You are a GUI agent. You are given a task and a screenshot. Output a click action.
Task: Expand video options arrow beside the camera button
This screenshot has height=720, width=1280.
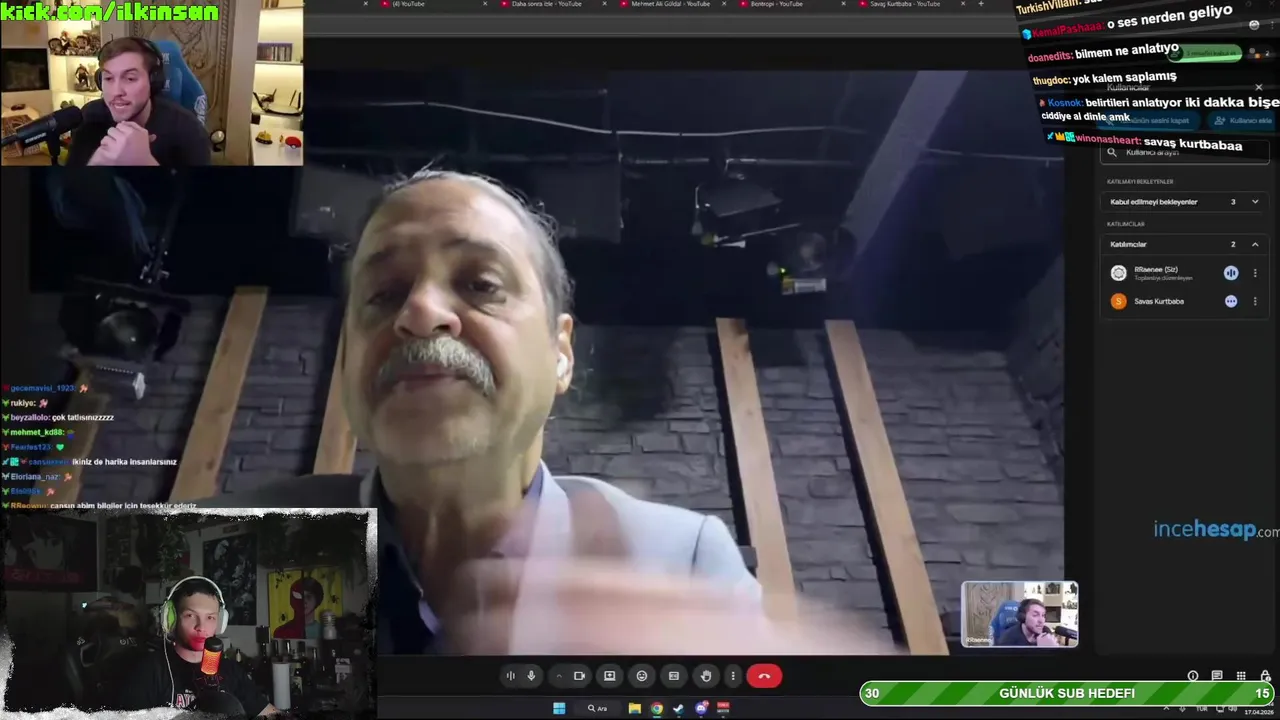click(559, 676)
